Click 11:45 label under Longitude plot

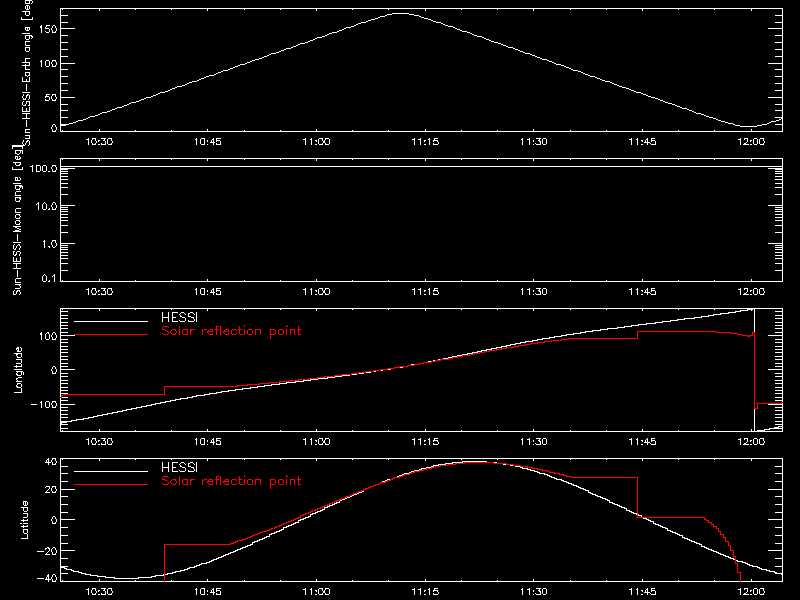642,441
